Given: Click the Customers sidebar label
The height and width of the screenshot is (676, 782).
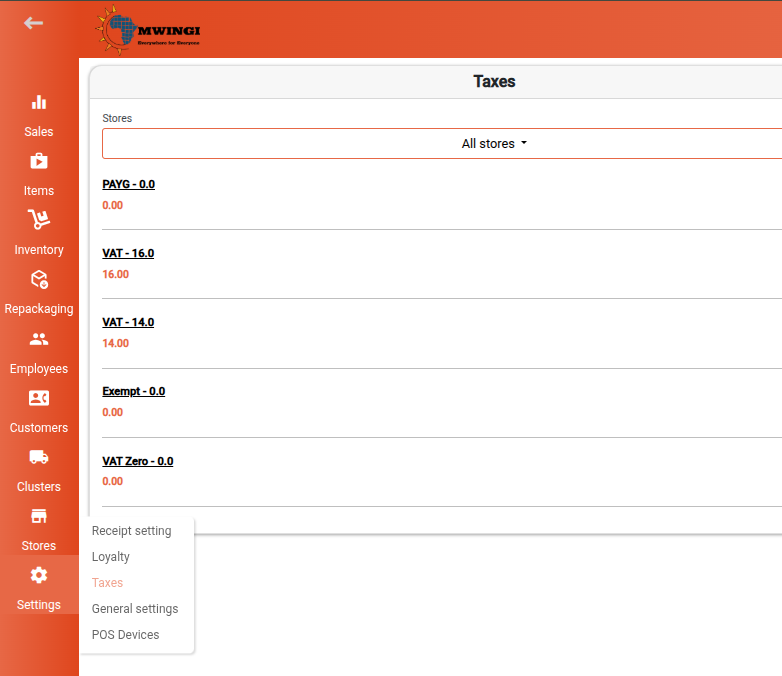Looking at the screenshot, I should (39, 428).
